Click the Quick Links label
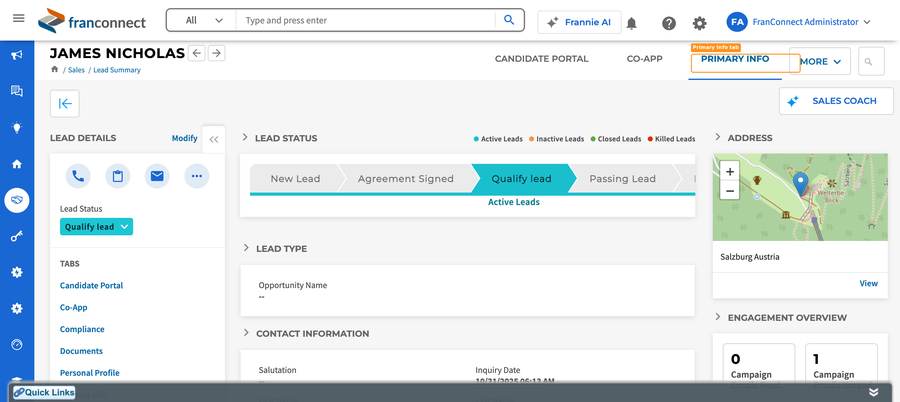 pyautogui.click(x=44, y=392)
